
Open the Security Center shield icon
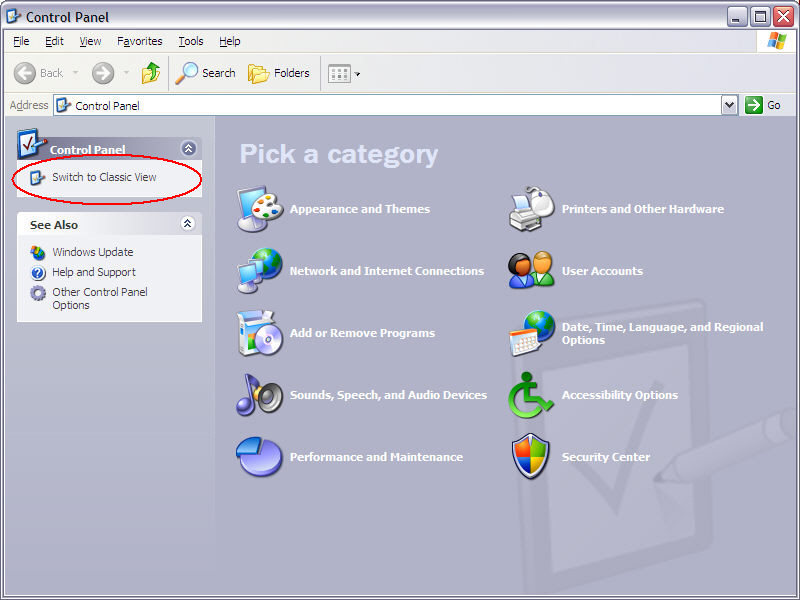point(531,456)
